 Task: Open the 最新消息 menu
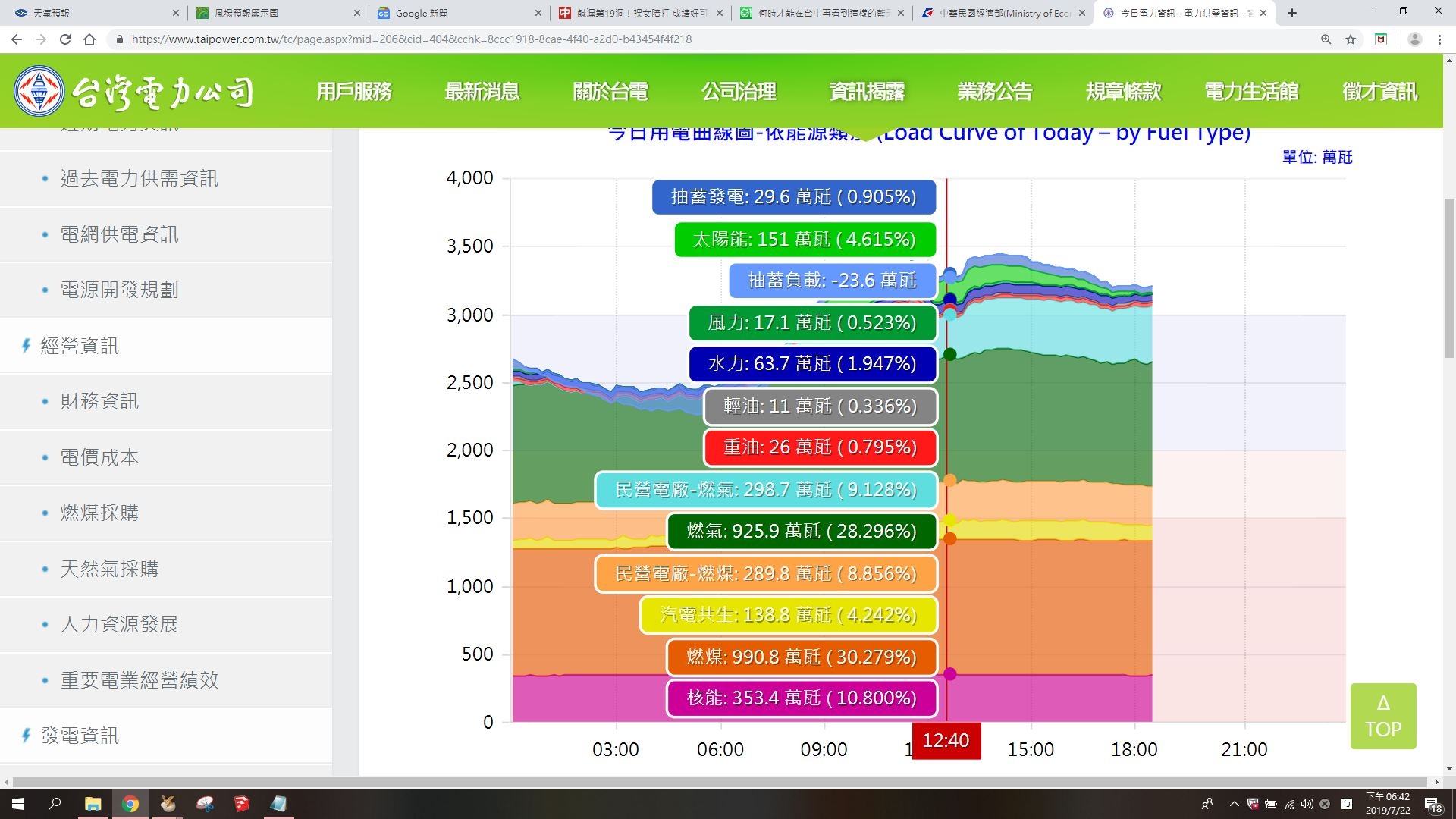point(482,92)
